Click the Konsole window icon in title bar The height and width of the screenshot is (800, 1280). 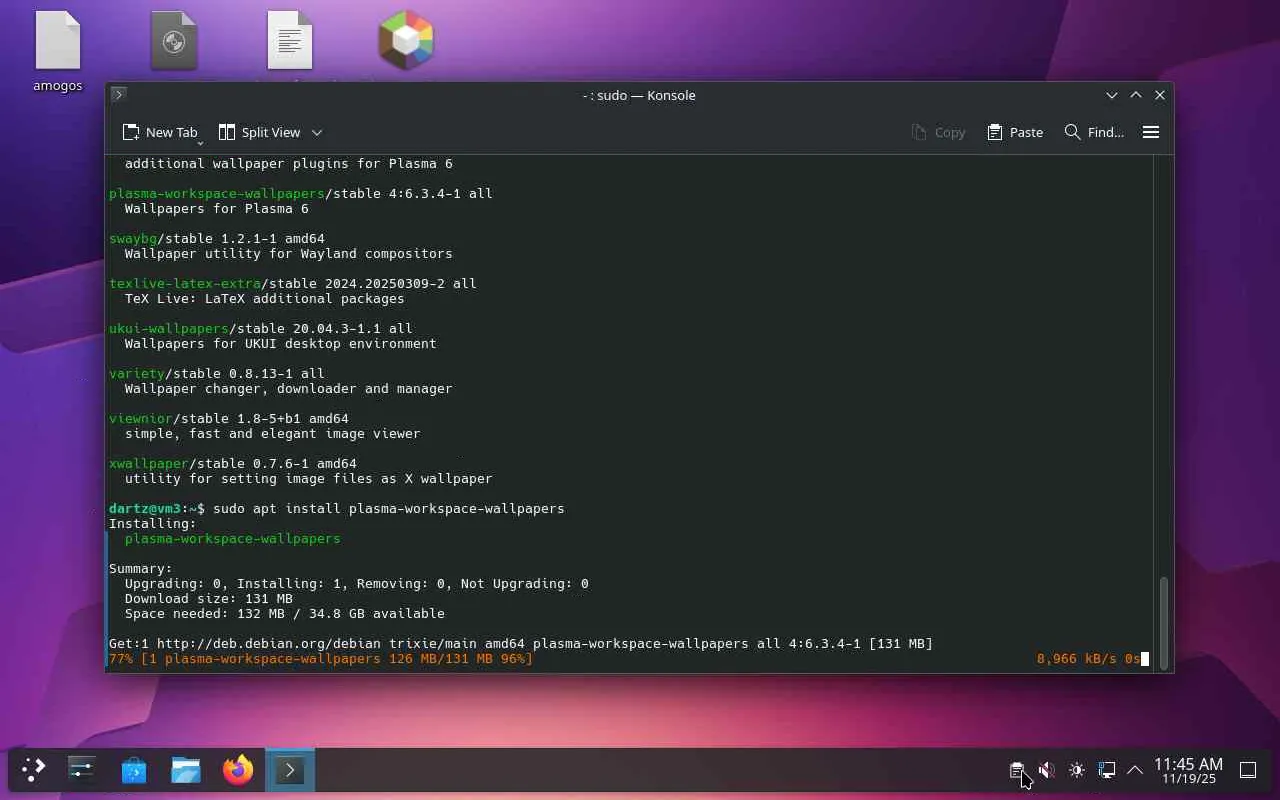pos(118,95)
